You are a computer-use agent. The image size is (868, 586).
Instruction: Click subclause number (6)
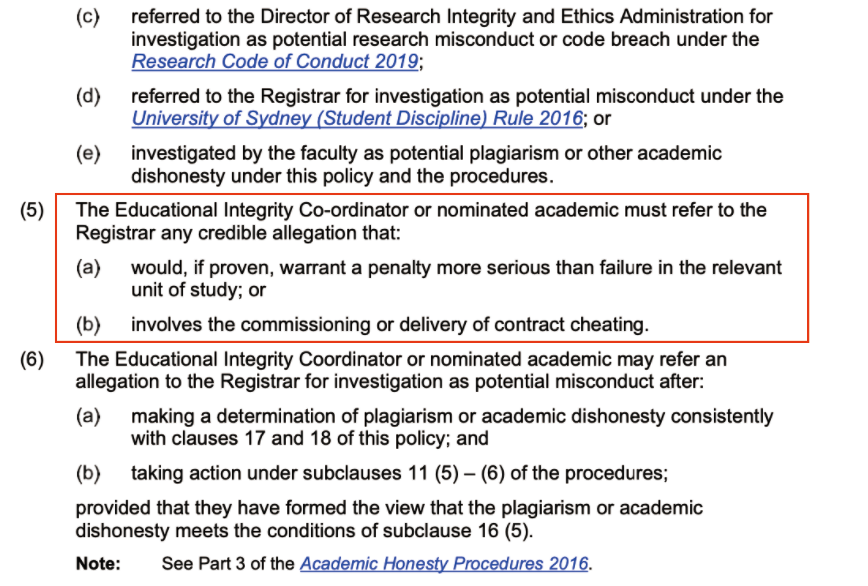pos(32,359)
